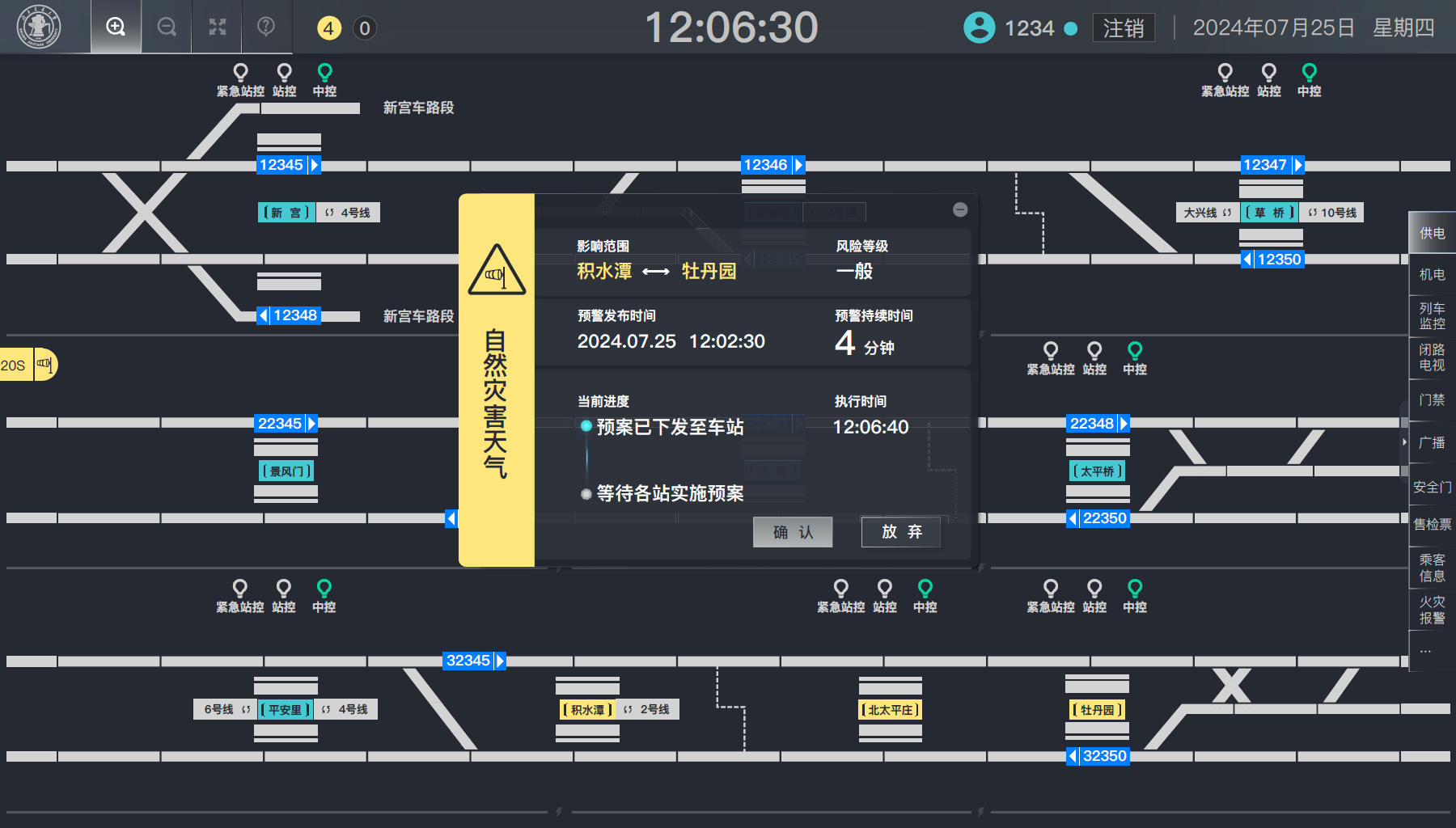Image resolution: width=1456 pixels, height=828 pixels.
Task: Click the 放弃 button
Action: 901,532
